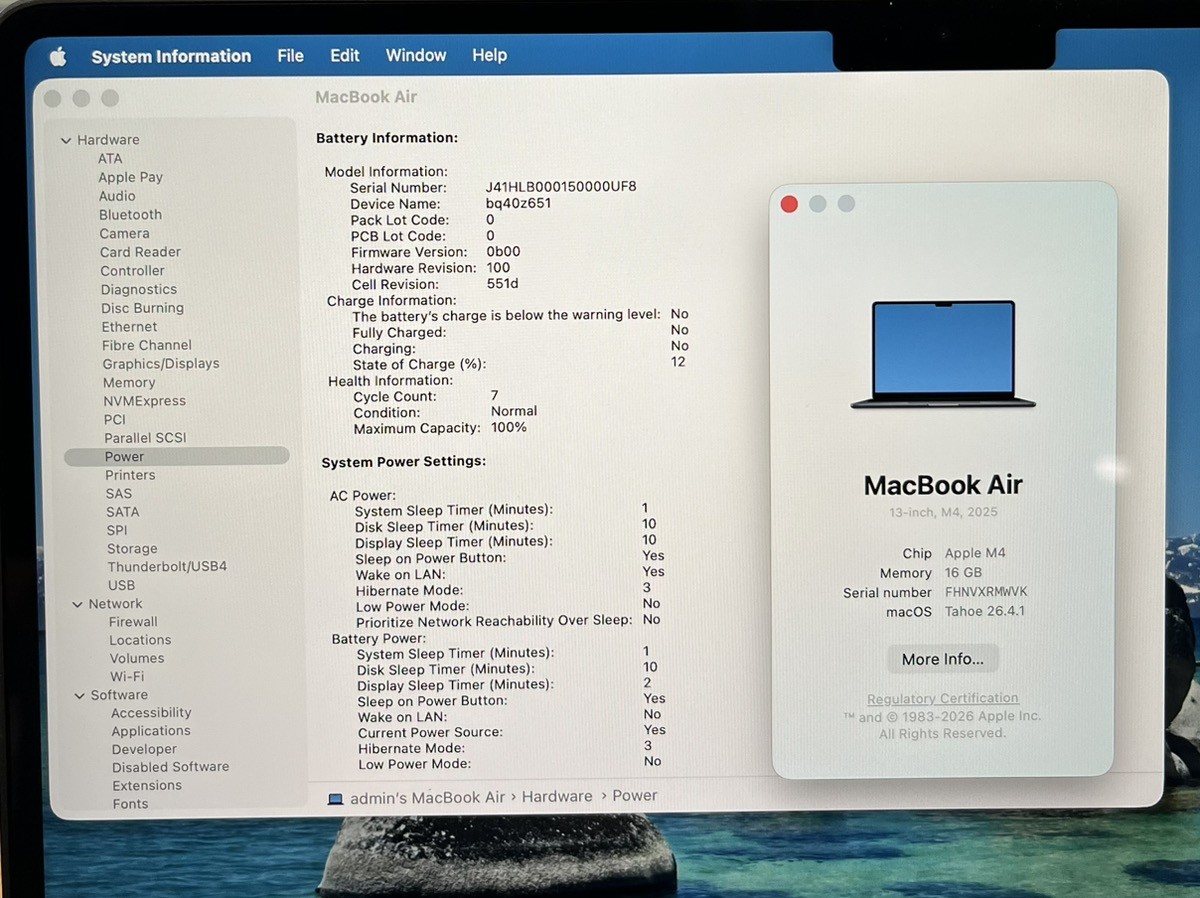Select Audio in the sidebar
Image resolution: width=1200 pixels, height=898 pixels.
117,196
